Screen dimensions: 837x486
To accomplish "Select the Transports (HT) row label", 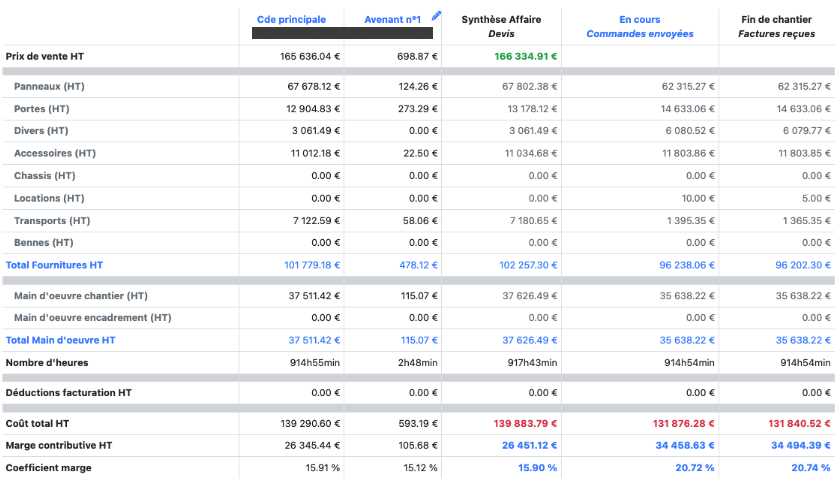I will (x=52, y=220).
